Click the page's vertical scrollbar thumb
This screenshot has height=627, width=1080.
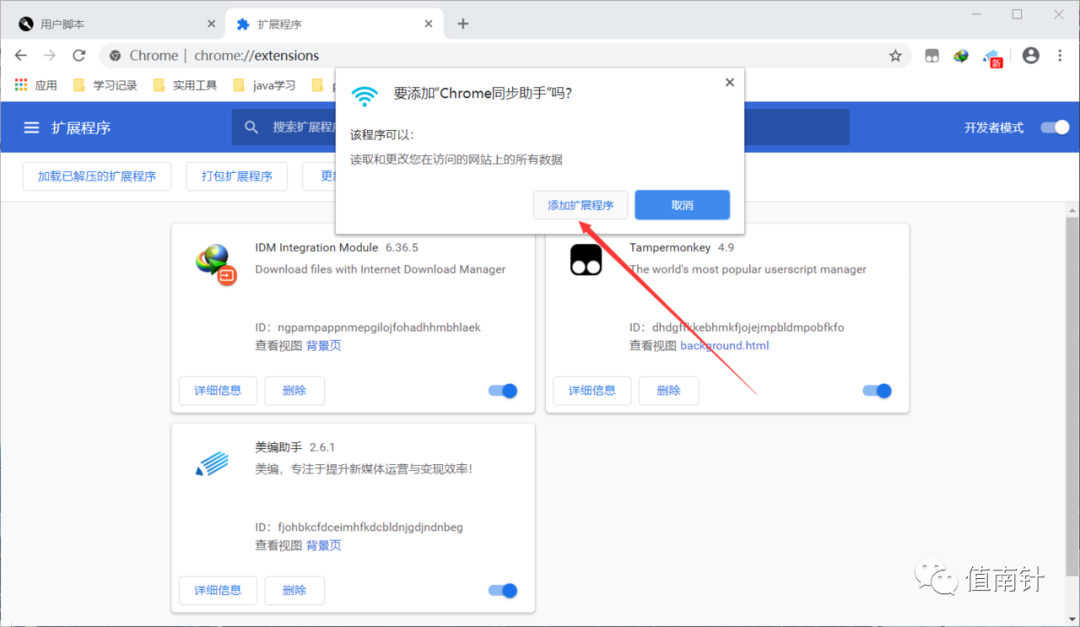click(x=1072, y=396)
